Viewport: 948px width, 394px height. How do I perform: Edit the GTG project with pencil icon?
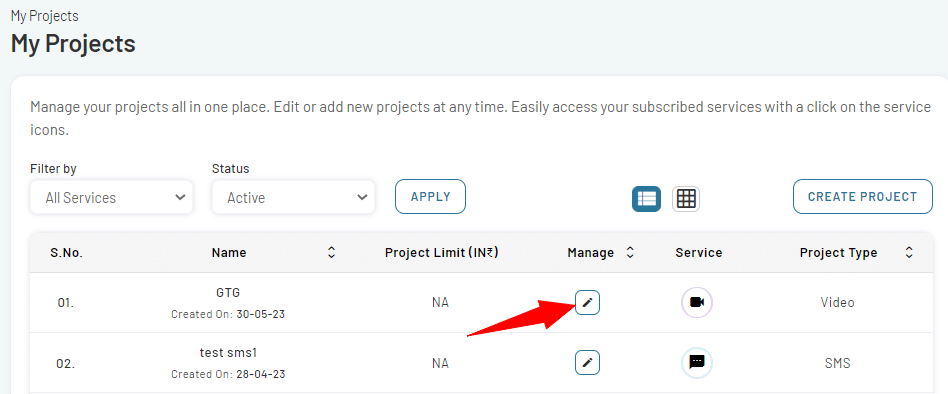click(x=587, y=302)
